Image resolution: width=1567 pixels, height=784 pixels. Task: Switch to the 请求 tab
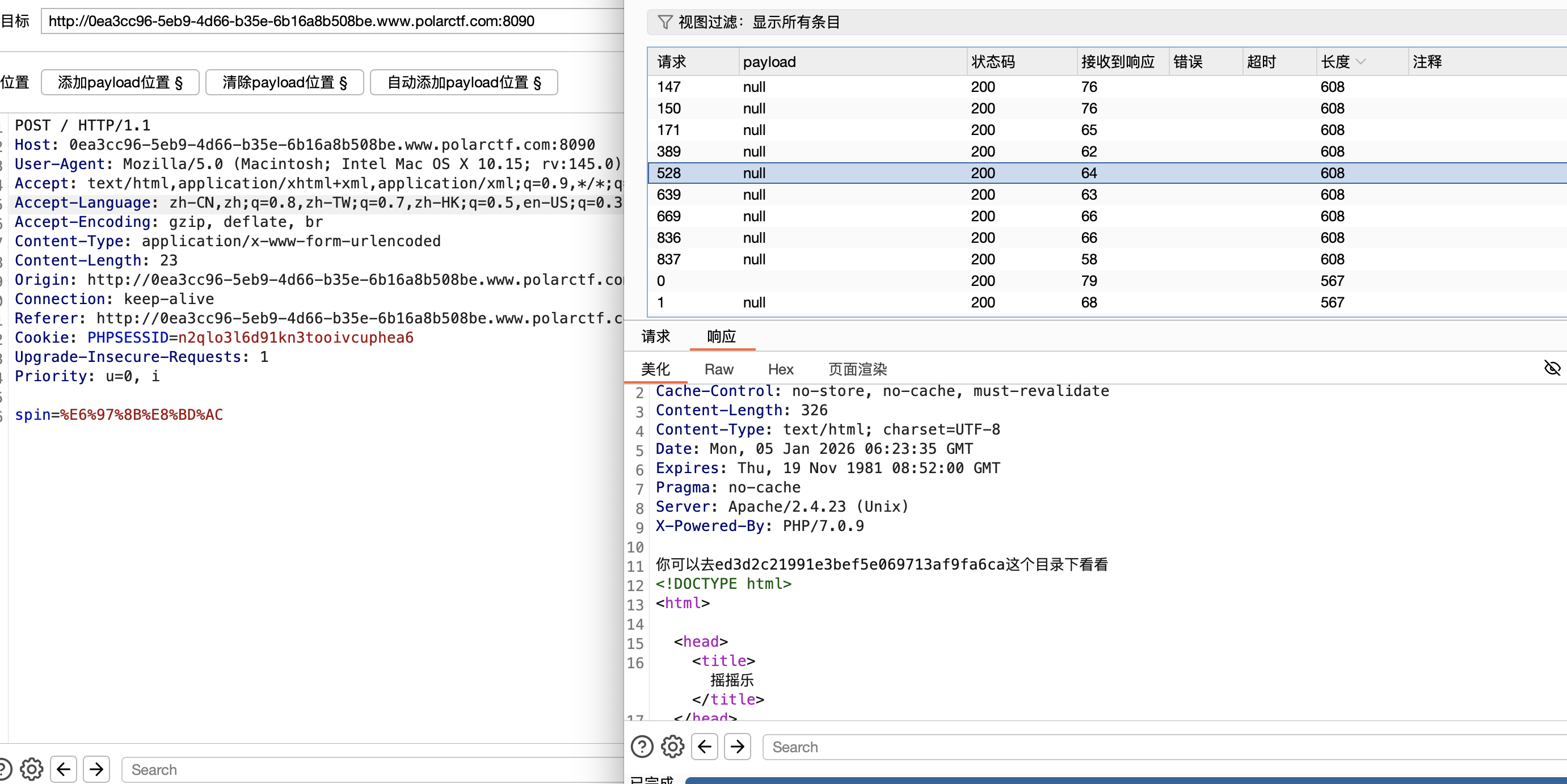pyautogui.click(x=655, y=336)
